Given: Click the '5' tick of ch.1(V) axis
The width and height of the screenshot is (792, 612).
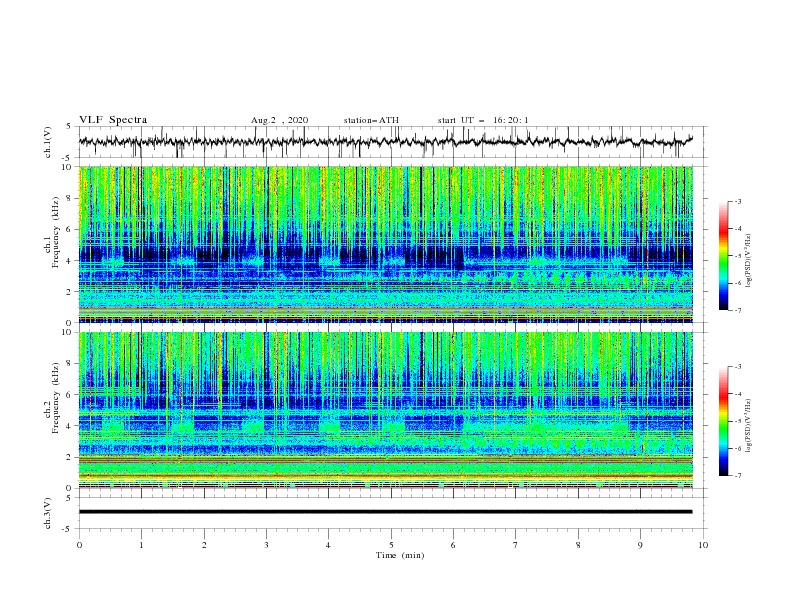Looking at the screenshot, I should pos(70,126).
